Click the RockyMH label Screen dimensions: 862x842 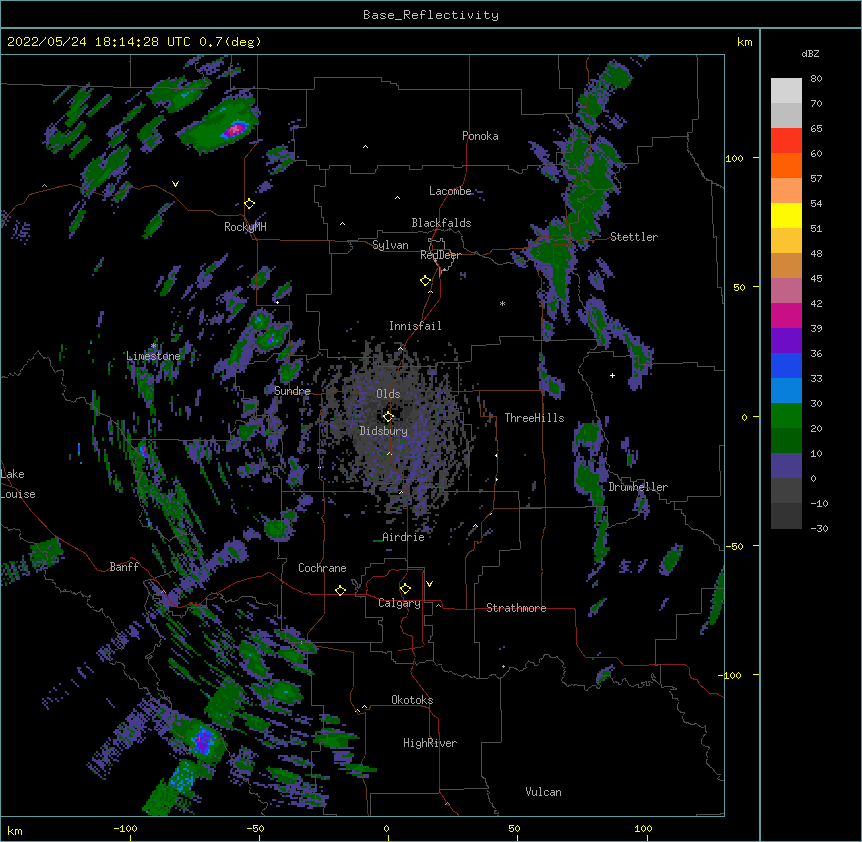245,227
